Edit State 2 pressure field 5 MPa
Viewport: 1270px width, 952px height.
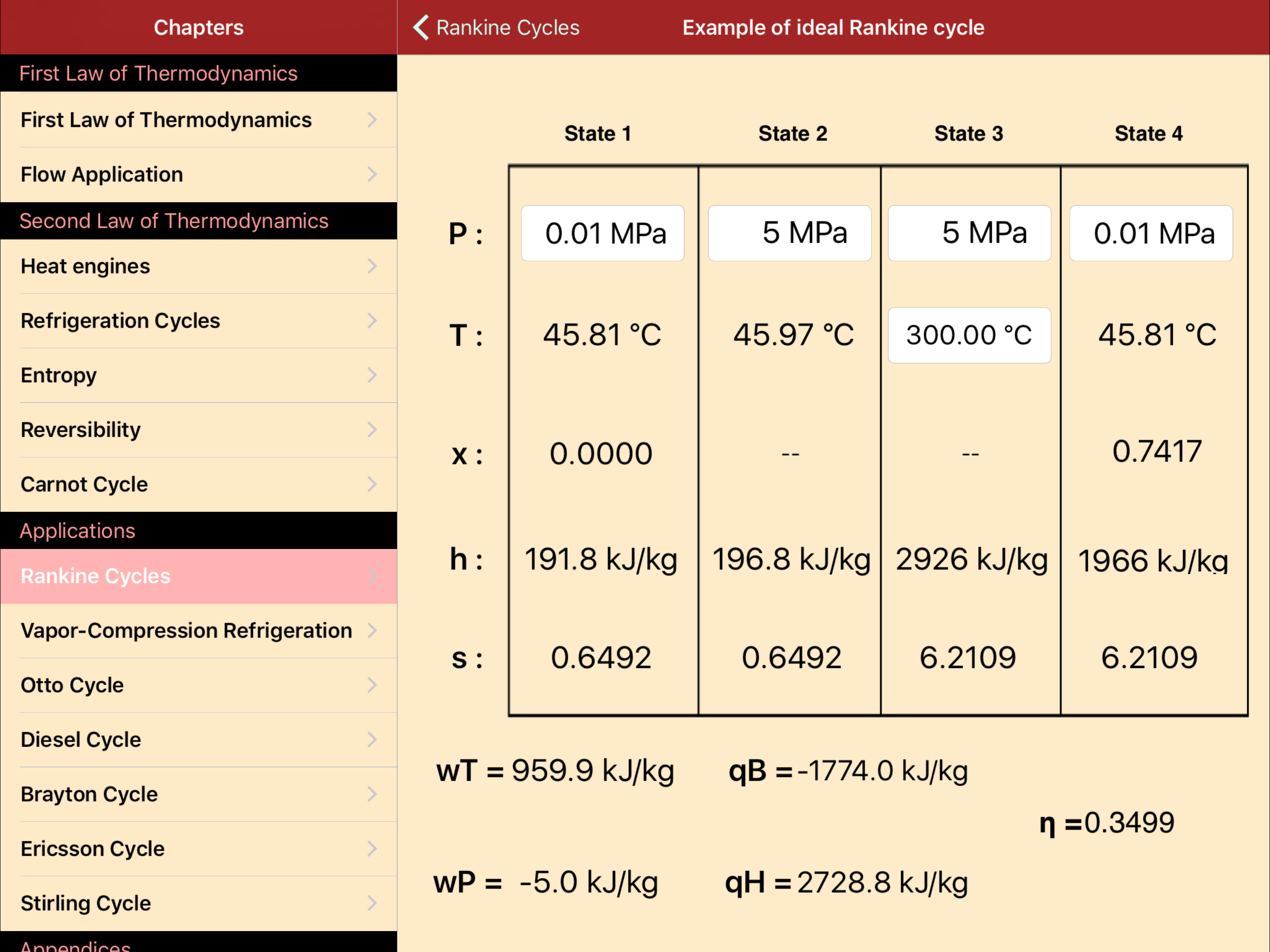[789, 233]
